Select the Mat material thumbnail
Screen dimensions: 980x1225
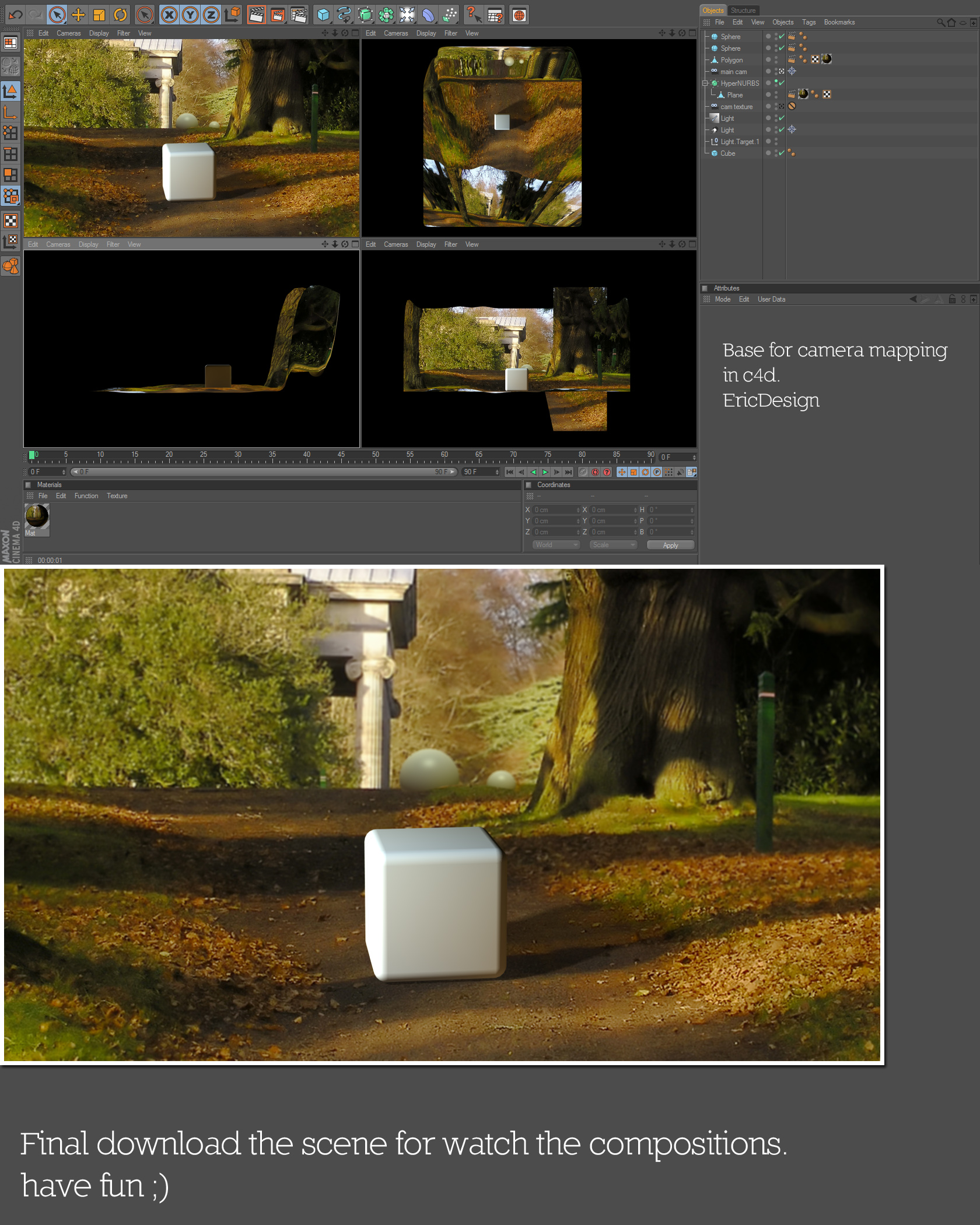point(36,516)
